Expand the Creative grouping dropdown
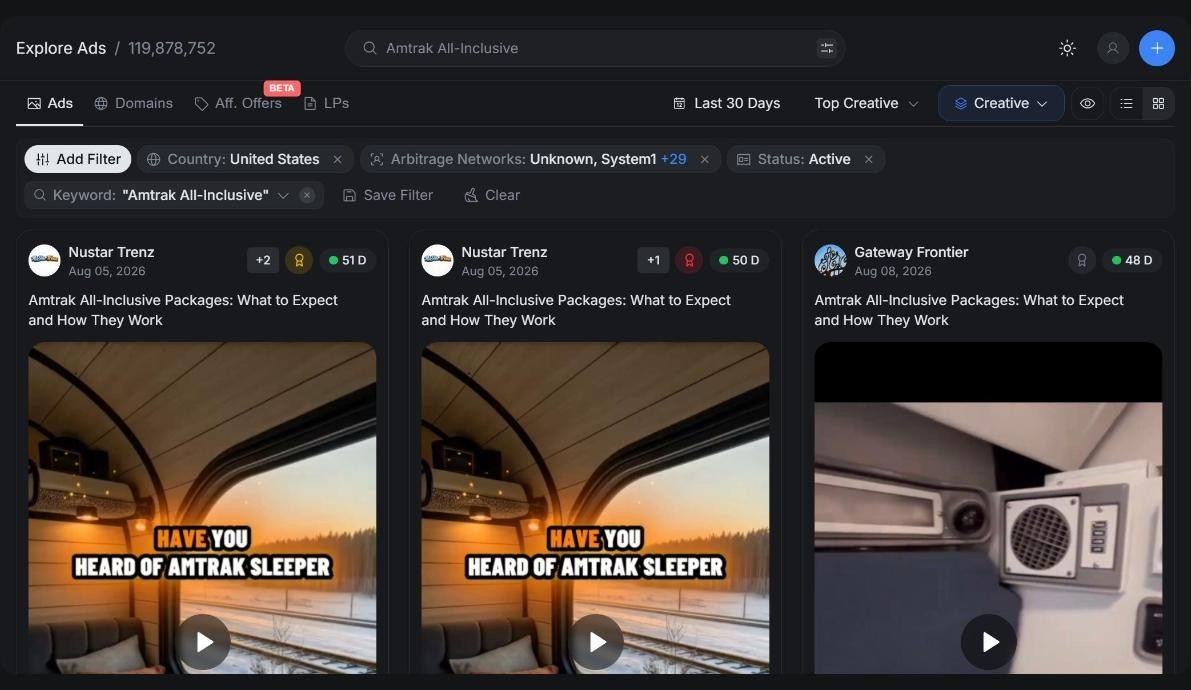 point(1001,103)
